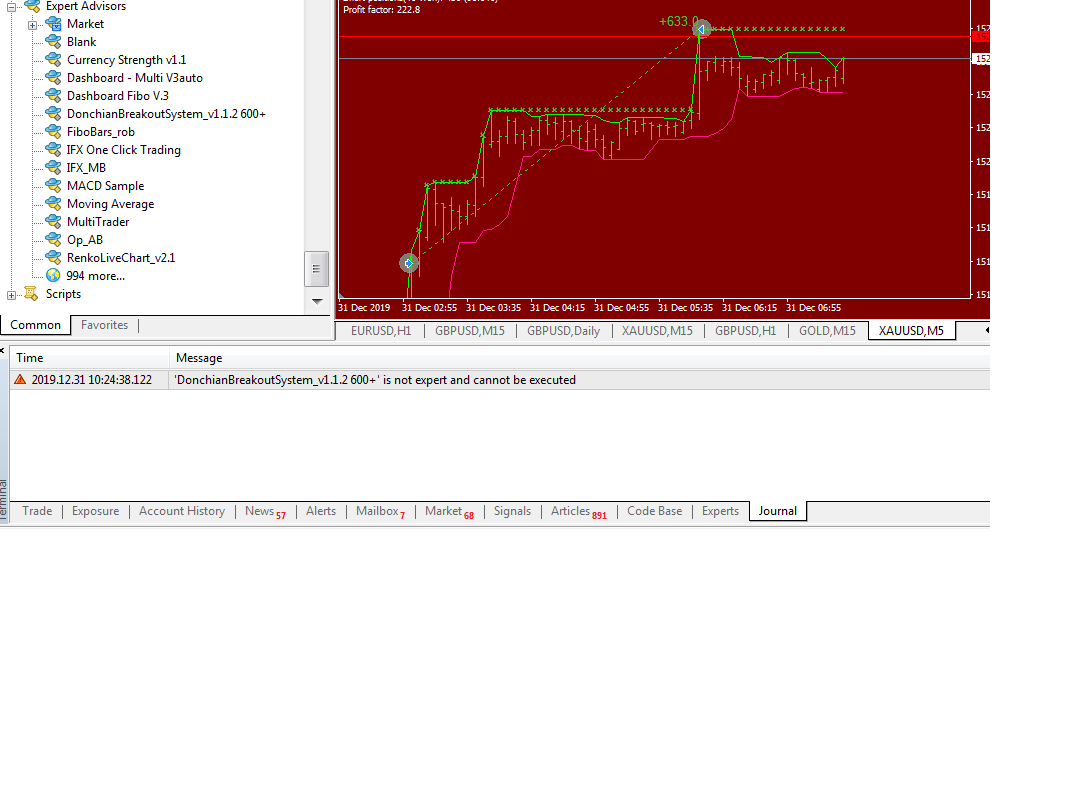Click the Market expert advisor icon
The height and width of the screenshot is (806, 1075).
(53, 24)
